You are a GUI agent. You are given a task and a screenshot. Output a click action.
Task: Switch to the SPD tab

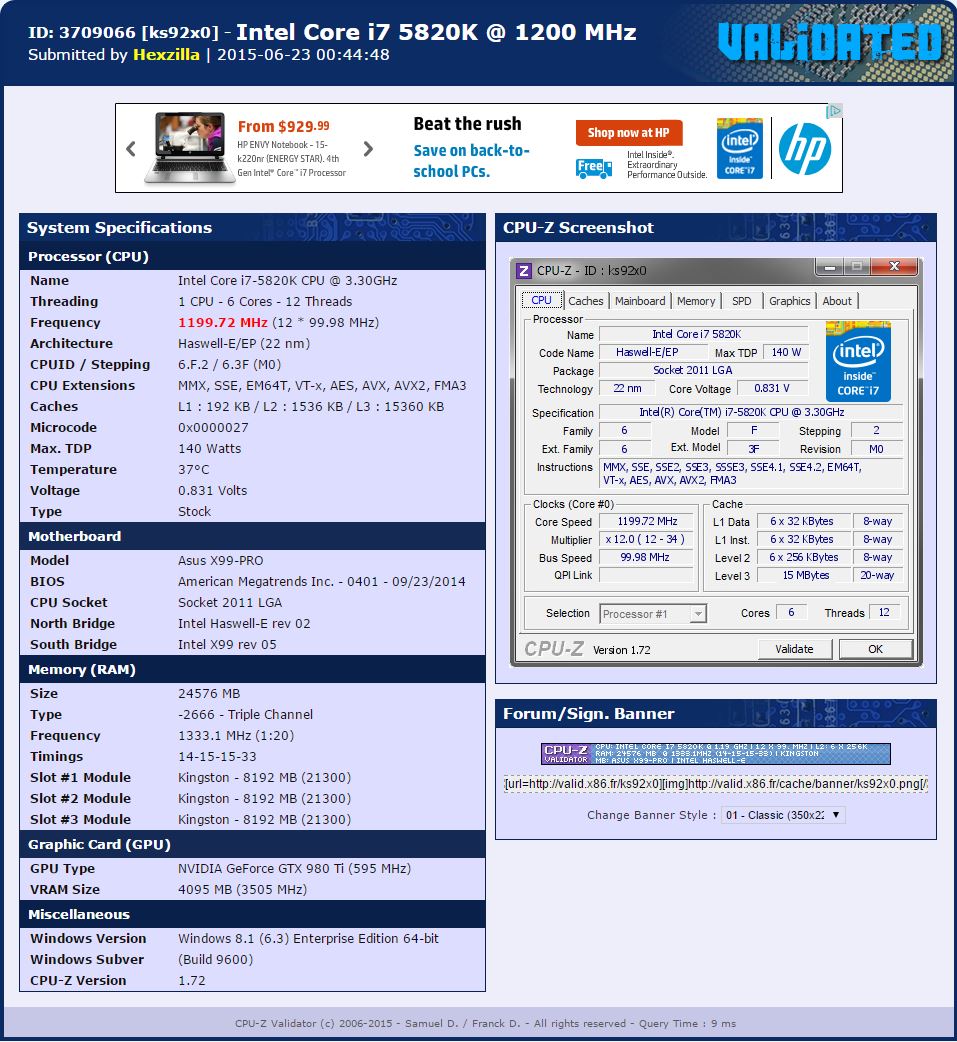(742, 301)
